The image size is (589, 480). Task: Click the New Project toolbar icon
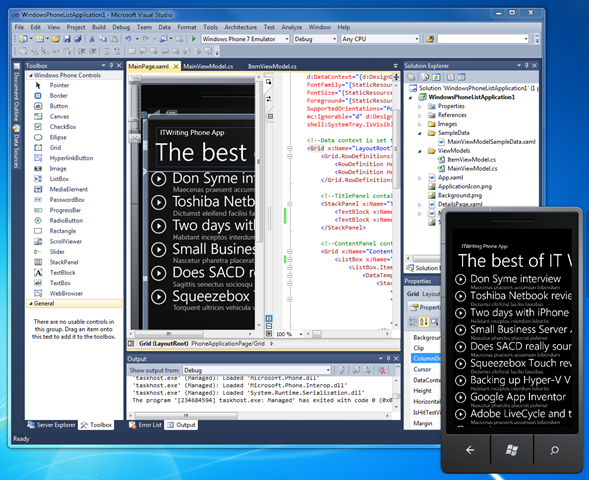click(24, 39)
